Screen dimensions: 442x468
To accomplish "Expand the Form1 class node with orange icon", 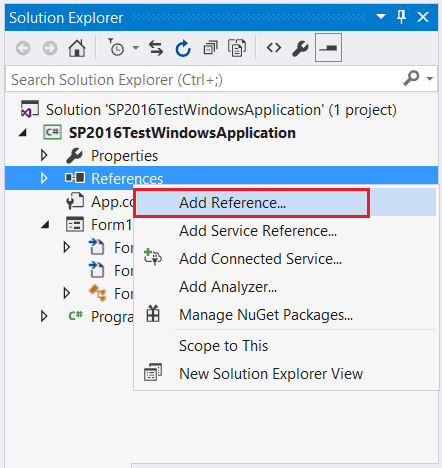I will 67,293.
